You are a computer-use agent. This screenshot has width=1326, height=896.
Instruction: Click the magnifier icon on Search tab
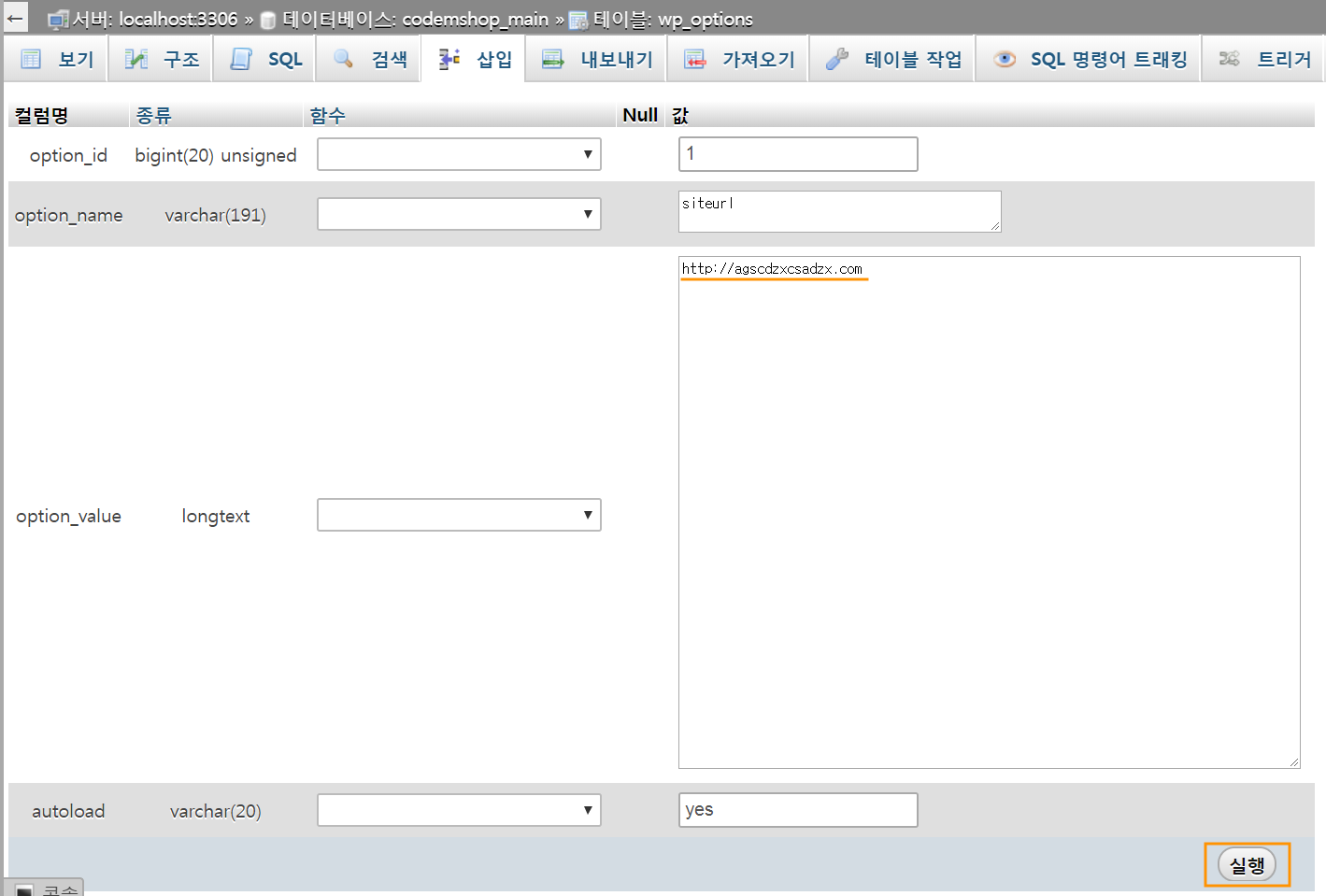tap(343, 58)
